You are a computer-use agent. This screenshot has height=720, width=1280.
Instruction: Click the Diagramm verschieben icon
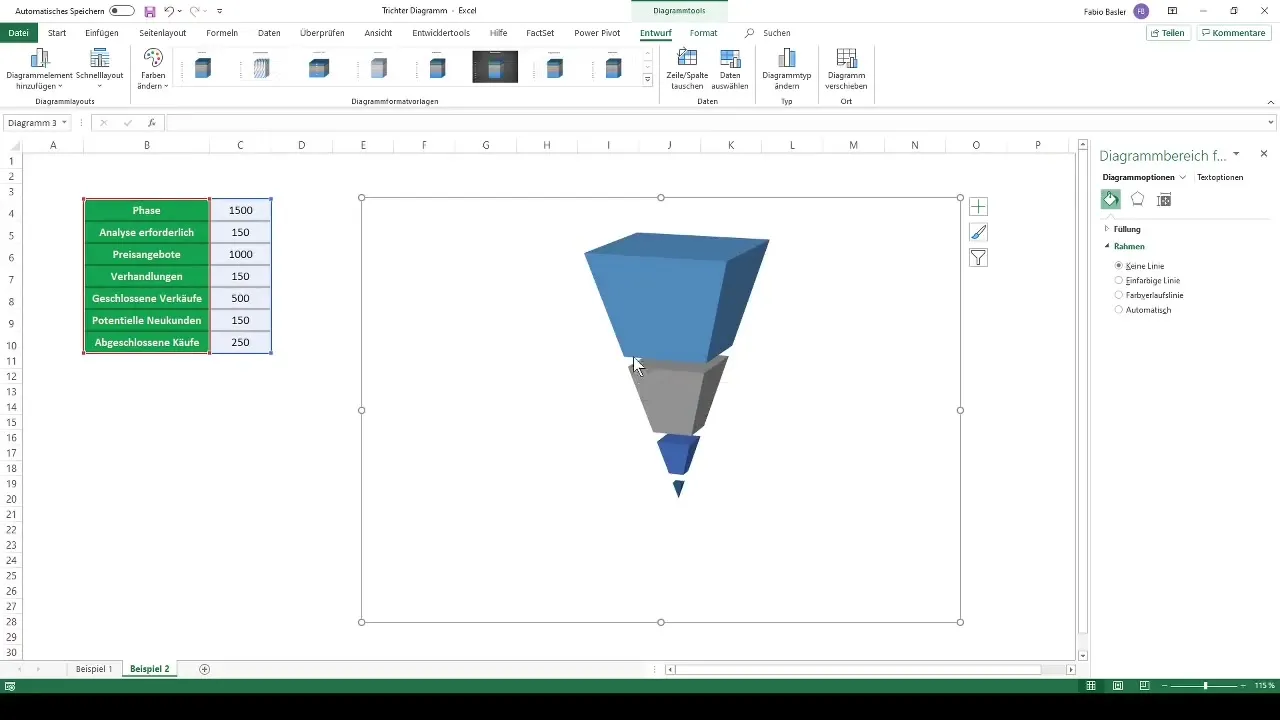coord(846,58)
